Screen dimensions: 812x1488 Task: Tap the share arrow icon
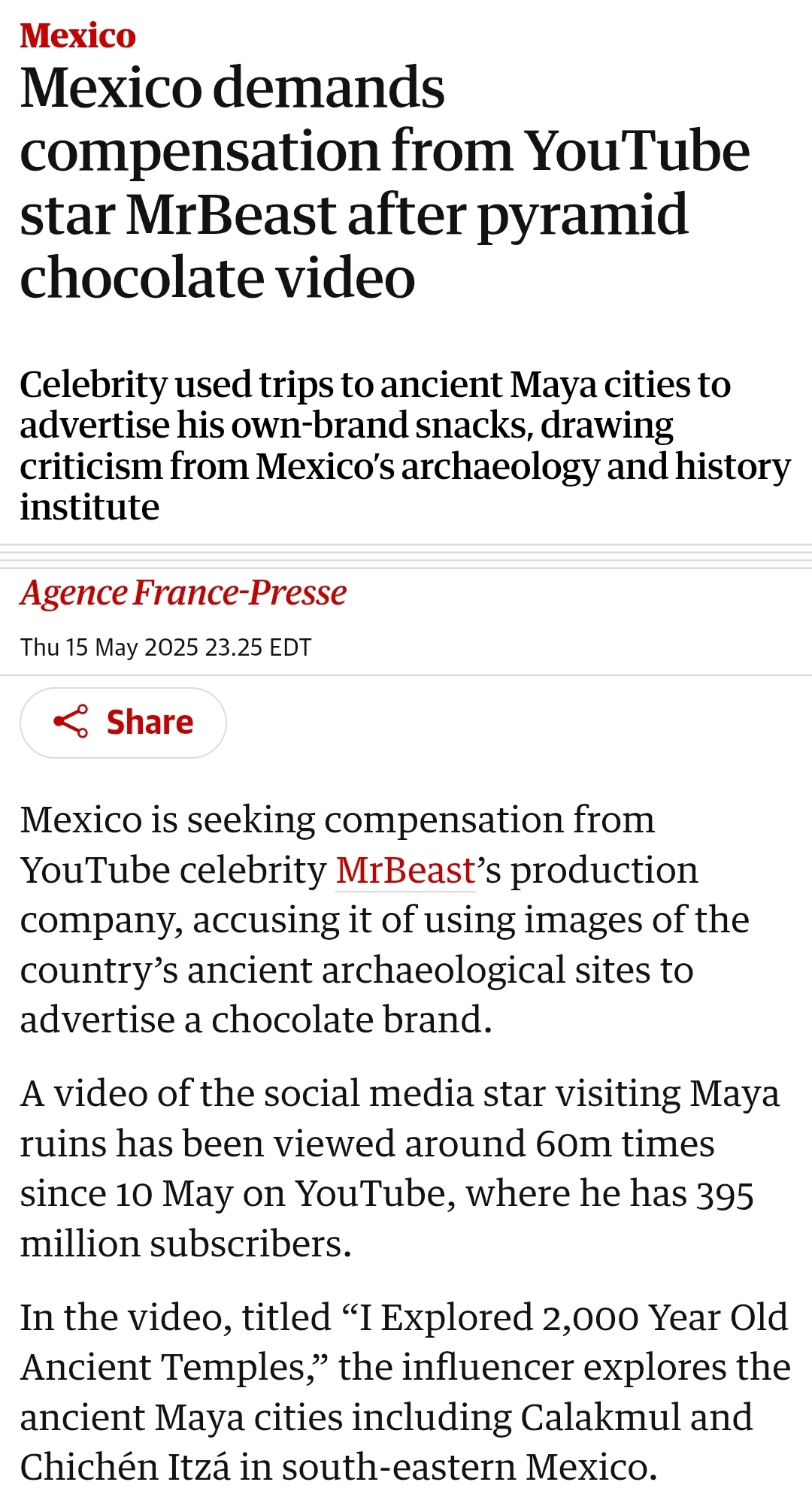pyautogui.click(x=71, y=722)
